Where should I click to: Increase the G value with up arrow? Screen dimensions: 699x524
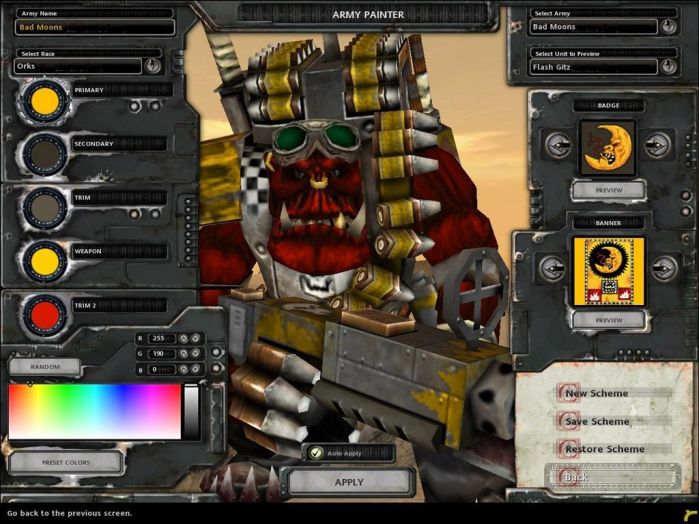click(184, 354)
